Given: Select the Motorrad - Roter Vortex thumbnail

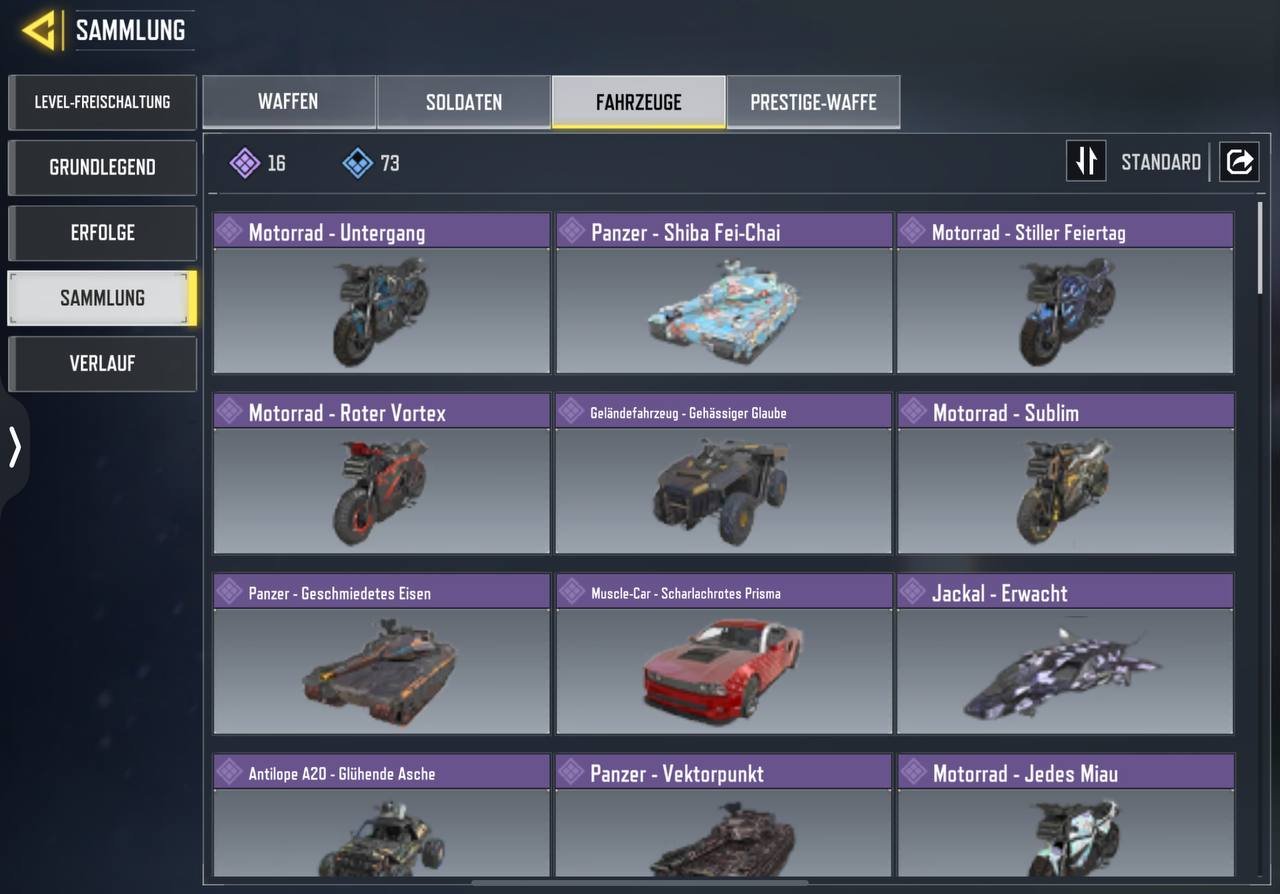Looking at the screenshot, I should (x=381, y=473).
